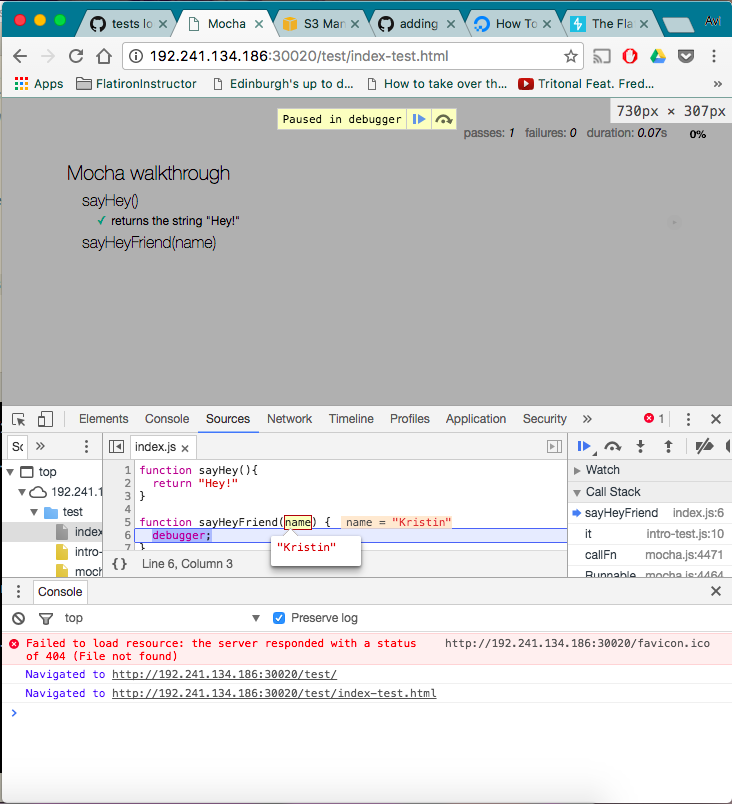Uncheck Preserve log checkbox
Image resolution: width=732 pixels, height=804 pixels.
(279, 618)
